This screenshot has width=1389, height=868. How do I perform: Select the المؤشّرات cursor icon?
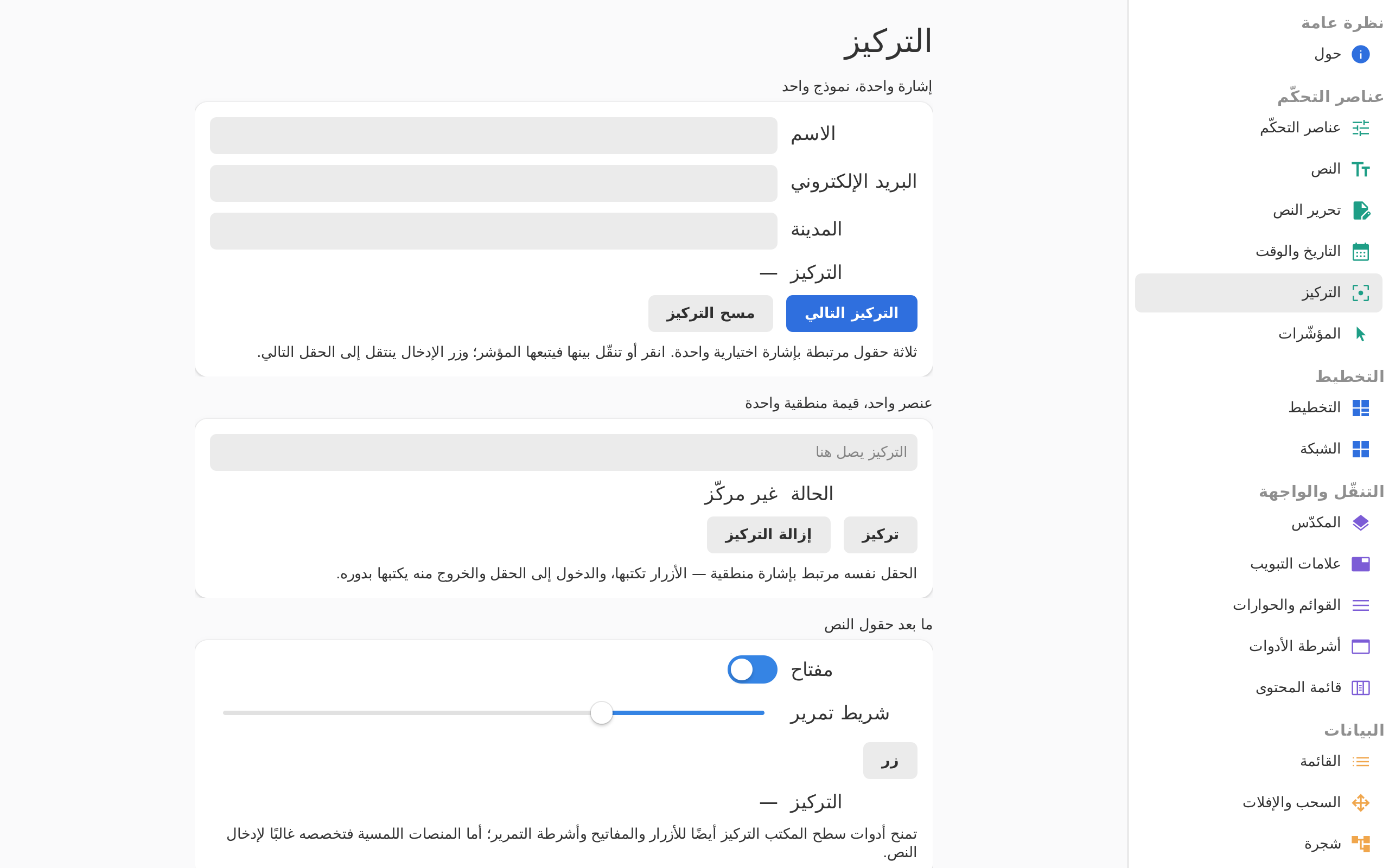pos(1360,334)
